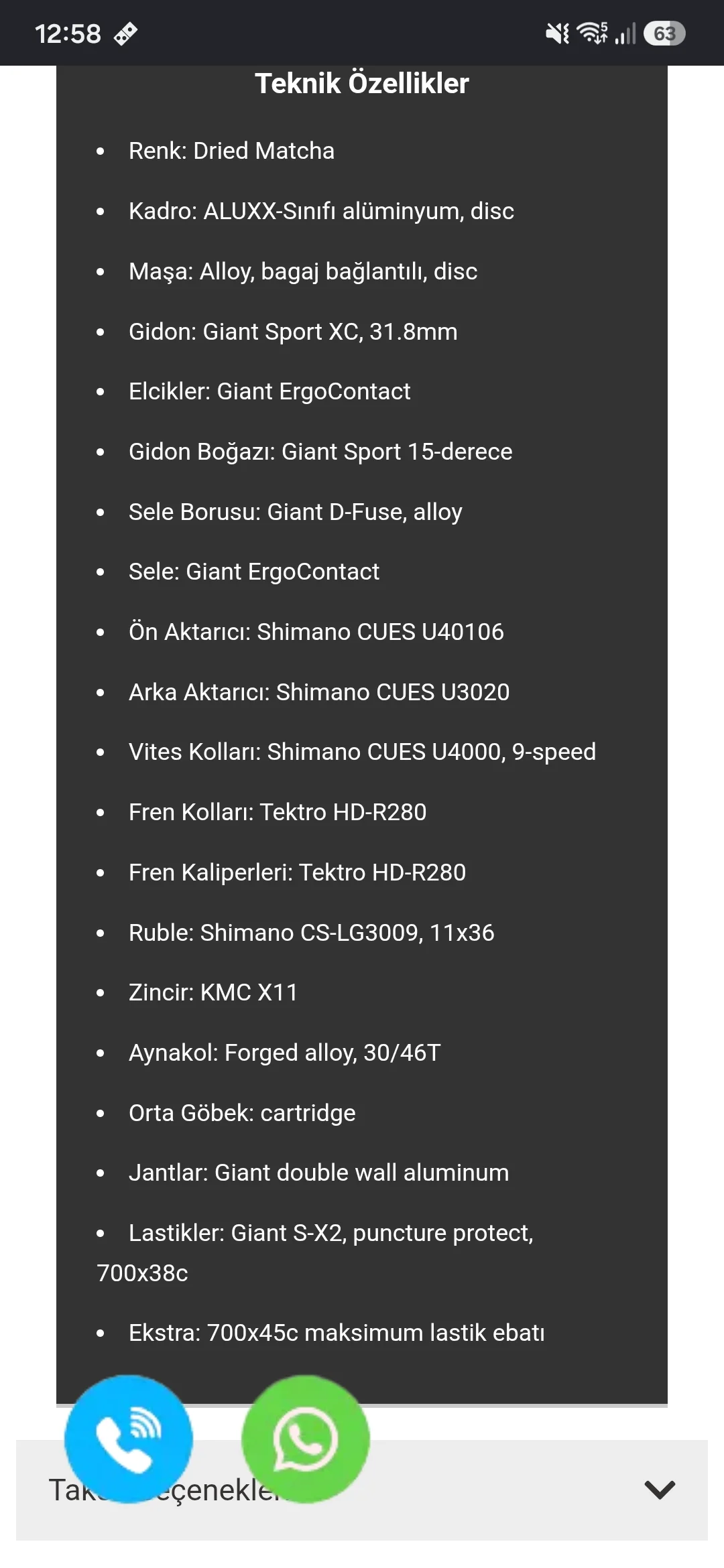Screen dimensions: 724x1568
Task: Tap the muted sound icon in status bar
Action: [x=557, y=33]
